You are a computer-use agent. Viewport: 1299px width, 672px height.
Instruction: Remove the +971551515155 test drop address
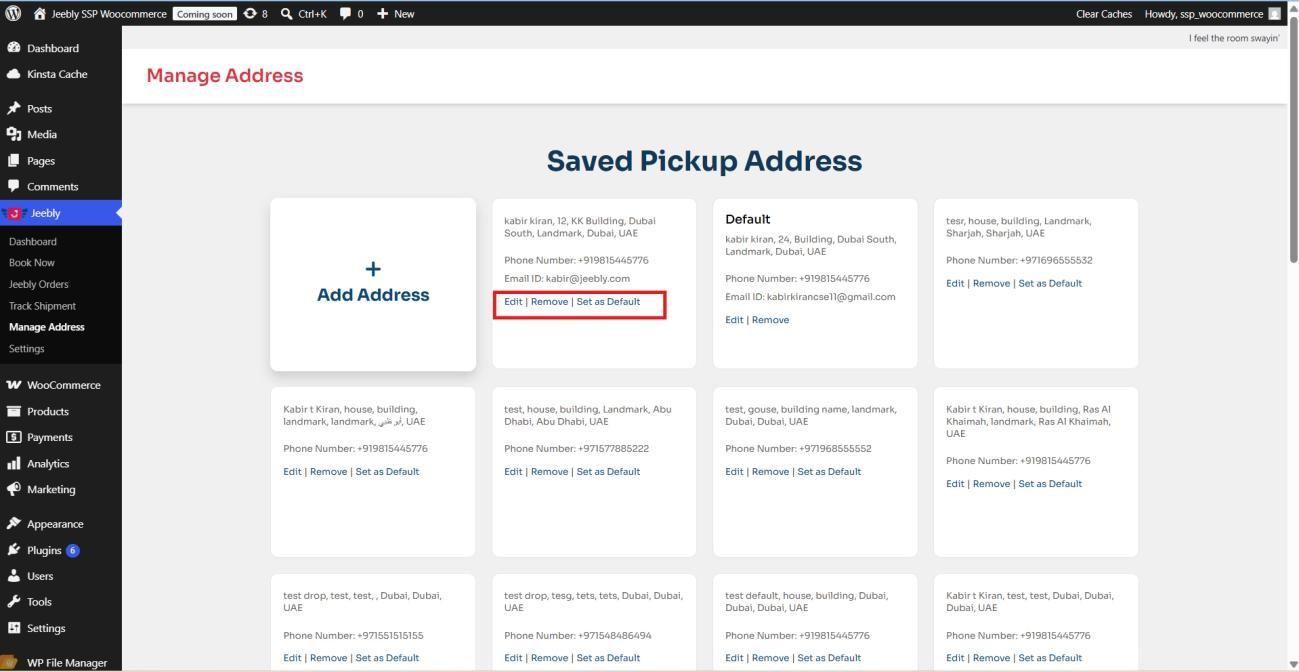[328, 658]
